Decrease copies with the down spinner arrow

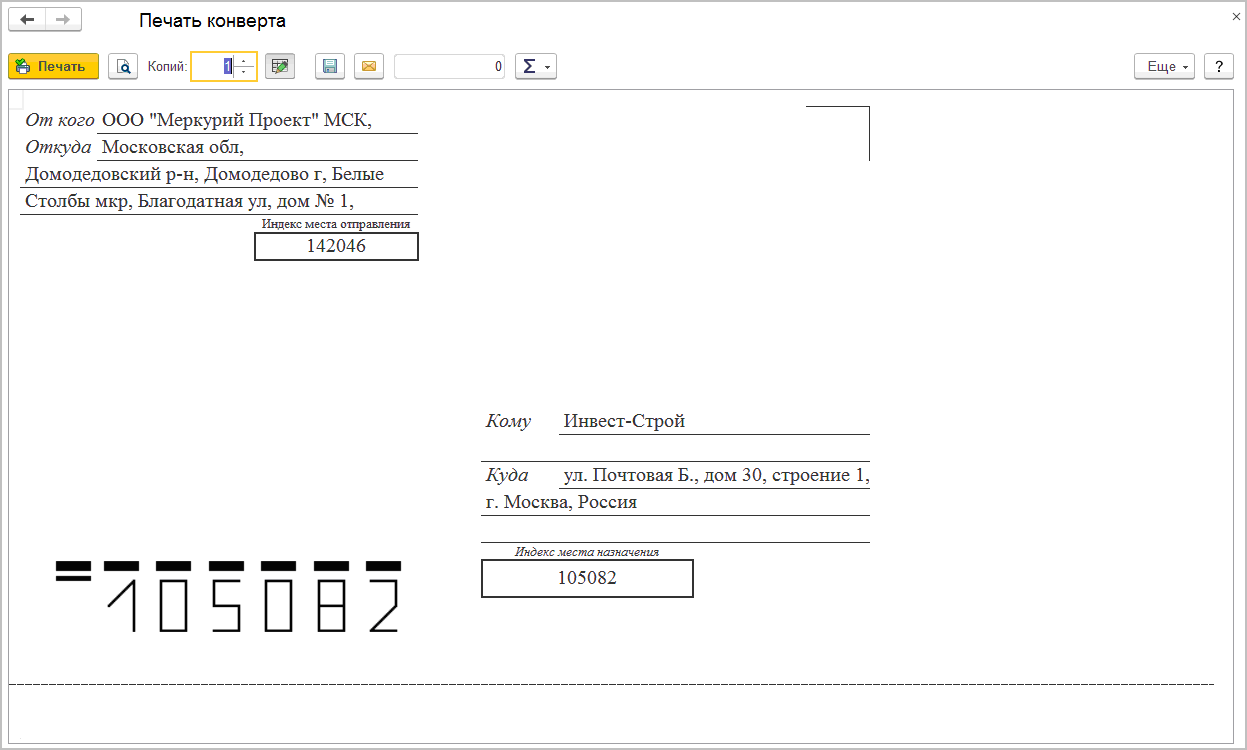click(245, 73)
